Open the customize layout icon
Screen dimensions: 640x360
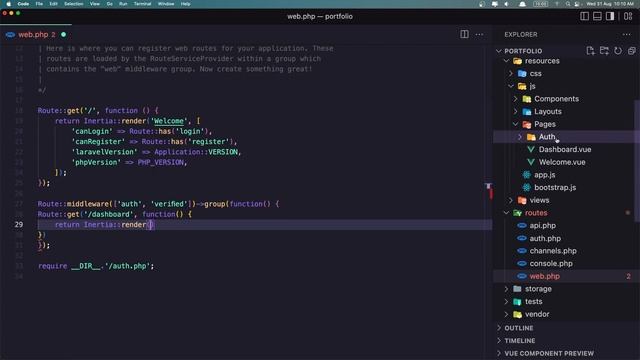click(x=628, y=16)
